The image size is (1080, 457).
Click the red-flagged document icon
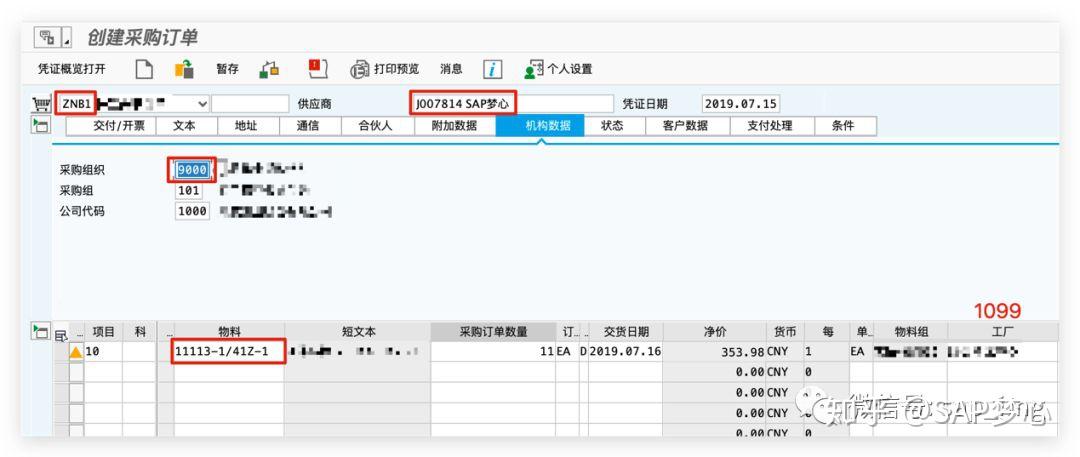click(318, 69)
